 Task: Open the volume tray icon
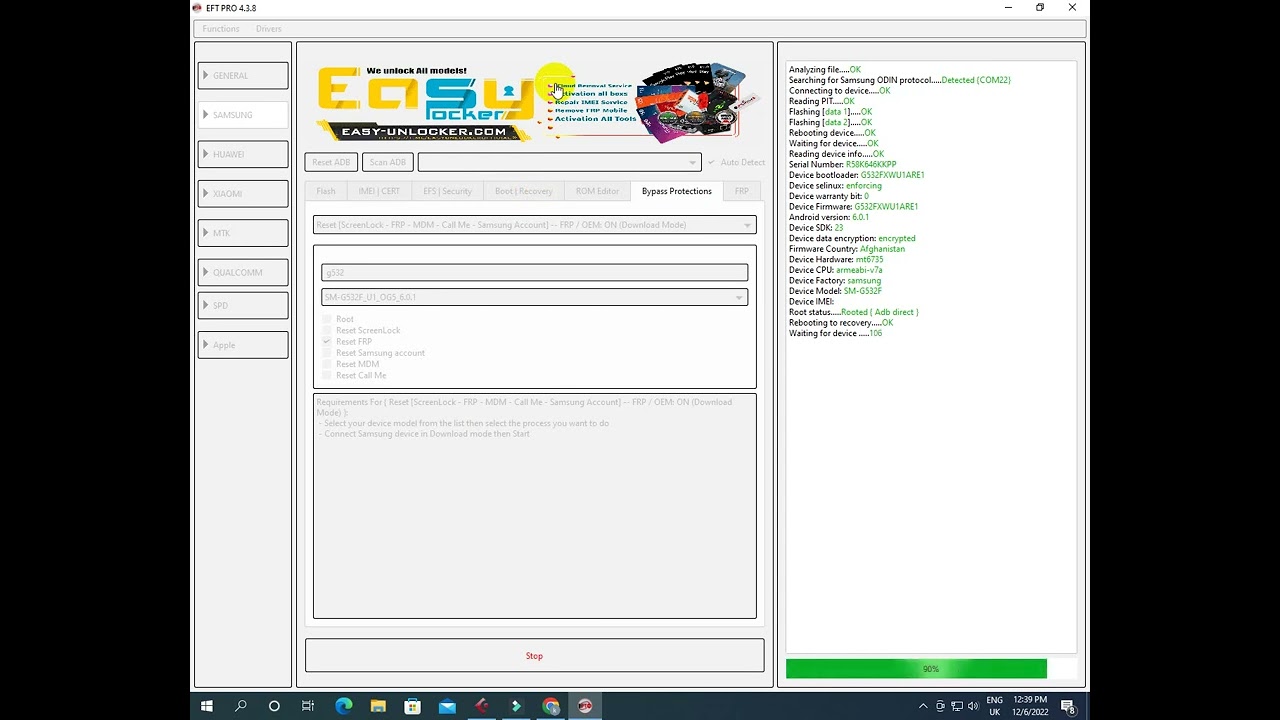973,706
